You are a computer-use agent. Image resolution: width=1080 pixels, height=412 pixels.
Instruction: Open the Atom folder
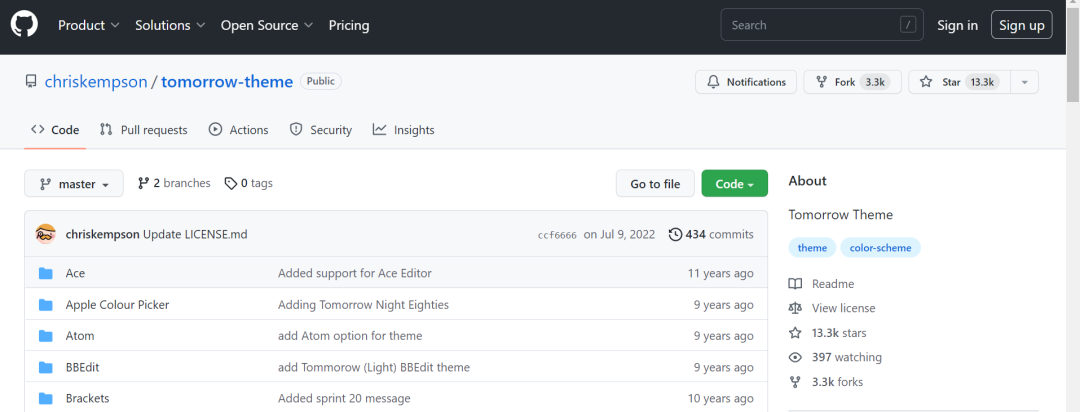tap(80, 336)
